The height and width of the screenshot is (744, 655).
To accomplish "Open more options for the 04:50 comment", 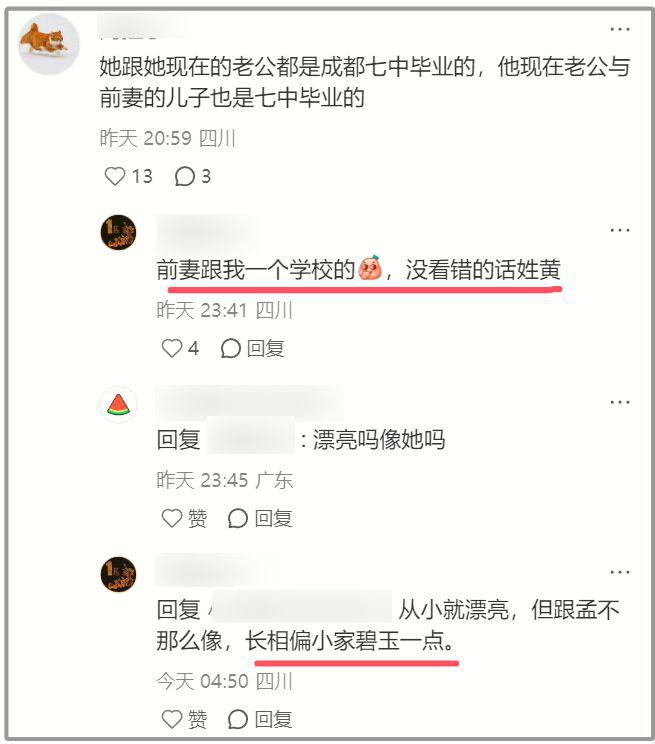I will coord(620,572).
